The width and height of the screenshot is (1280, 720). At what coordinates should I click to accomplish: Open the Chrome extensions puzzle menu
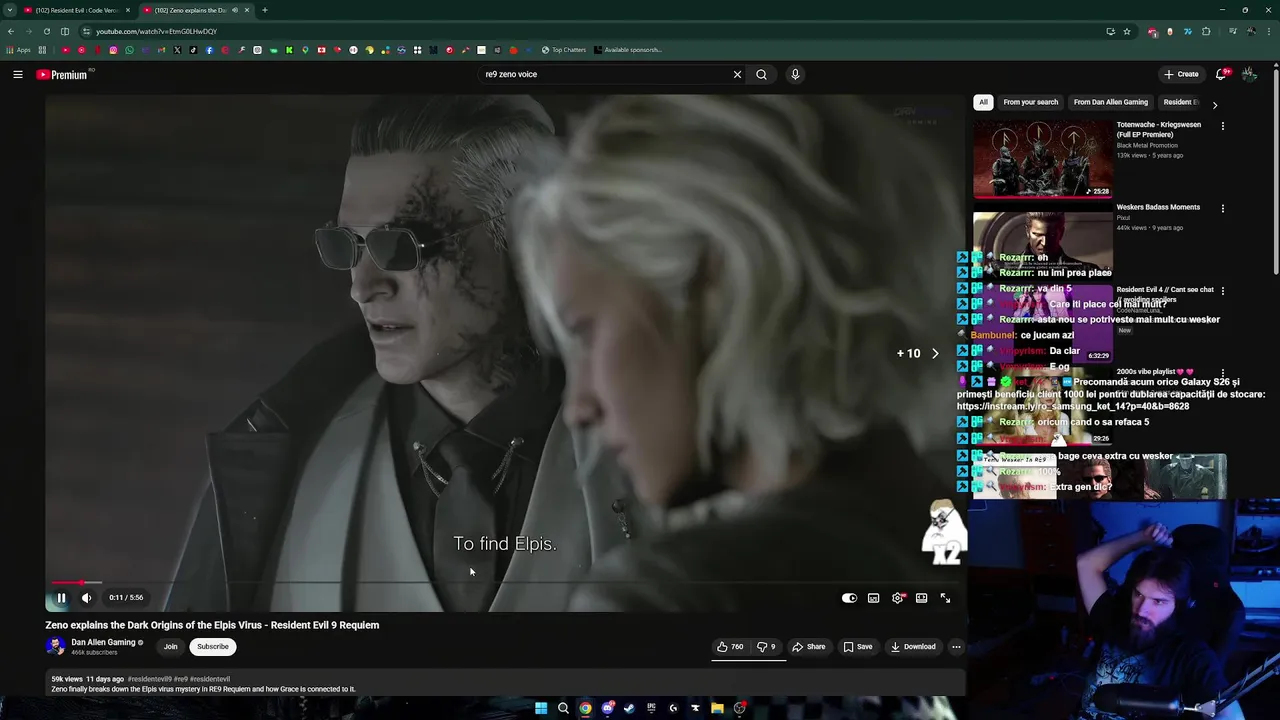click(x=1206, y=31)
